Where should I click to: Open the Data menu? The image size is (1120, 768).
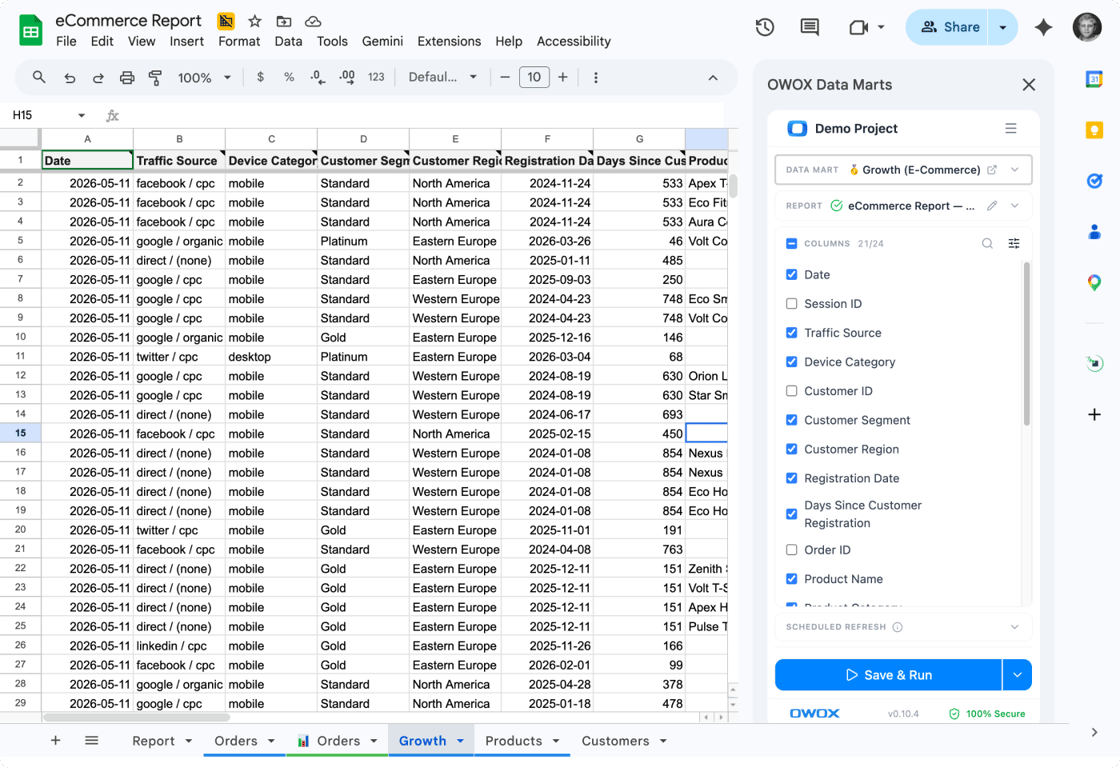click(288, 41)
